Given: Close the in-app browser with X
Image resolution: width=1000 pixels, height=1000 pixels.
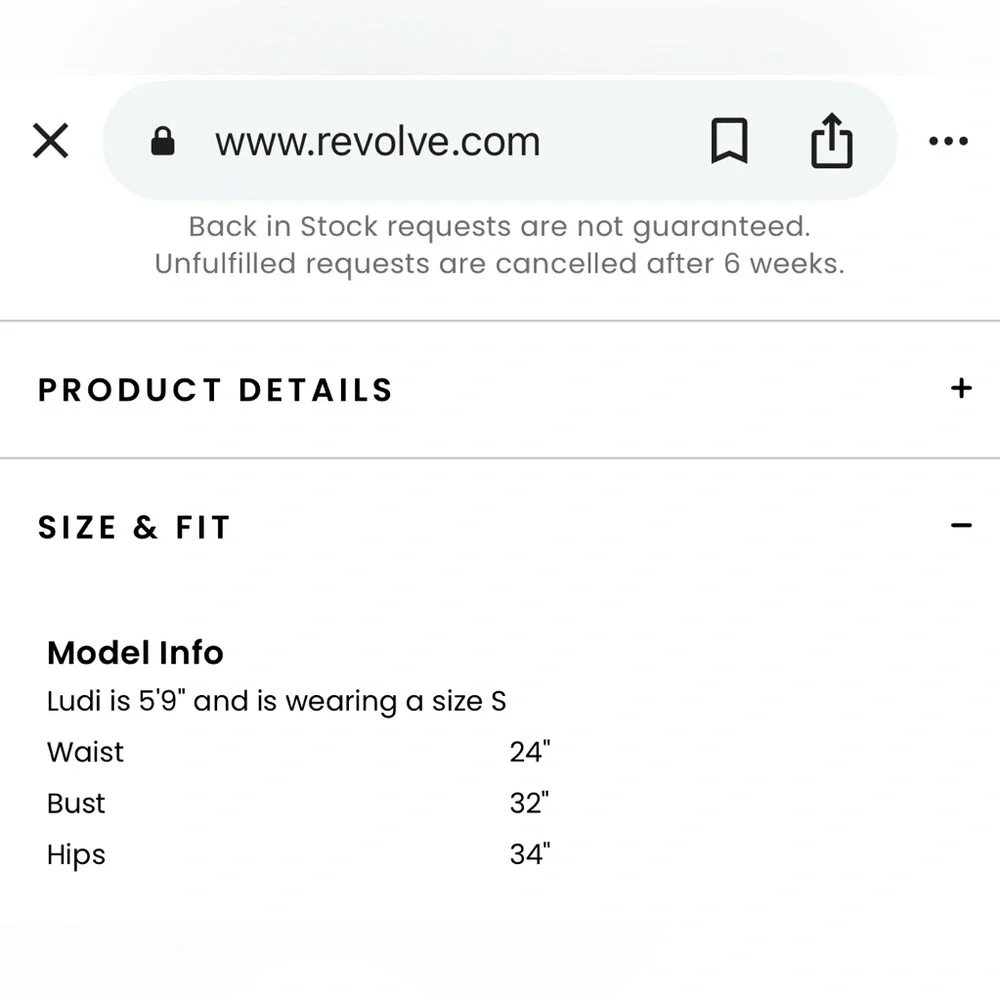Looking at the screenshot, I should pos(50,141).
